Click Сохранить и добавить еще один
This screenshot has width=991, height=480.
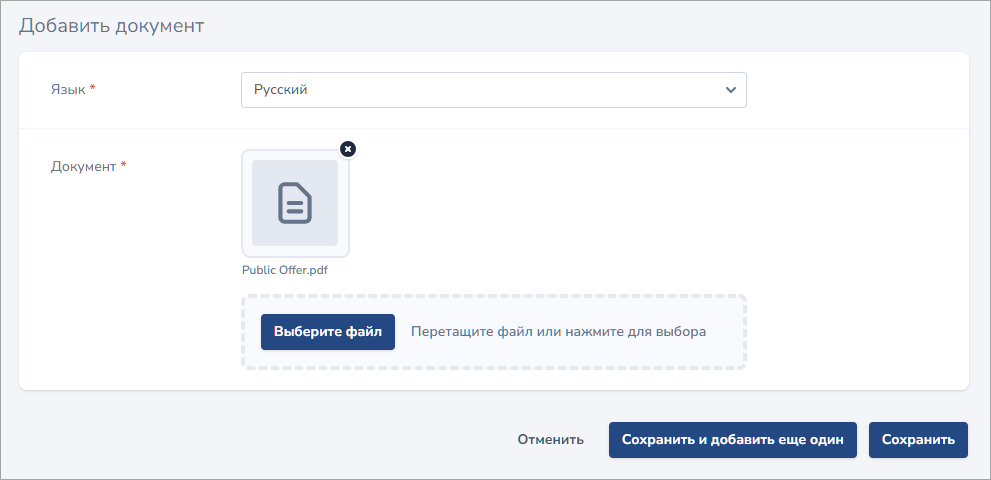tap(732, 439)
